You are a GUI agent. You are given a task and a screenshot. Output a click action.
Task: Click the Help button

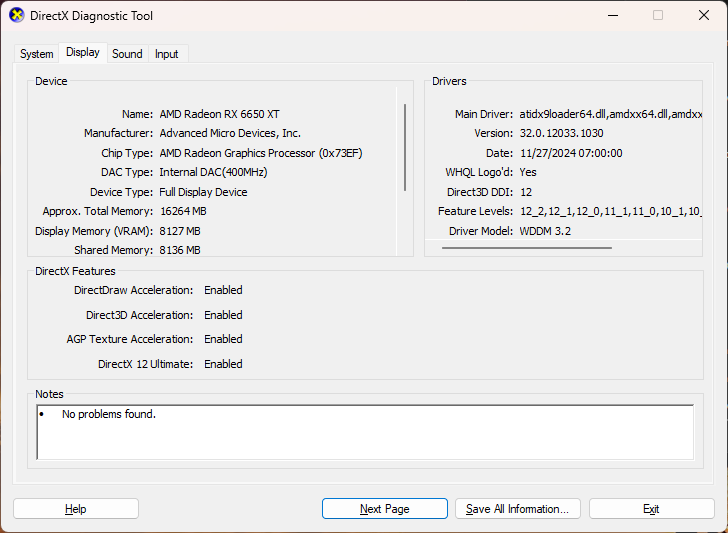click(76, 509)
